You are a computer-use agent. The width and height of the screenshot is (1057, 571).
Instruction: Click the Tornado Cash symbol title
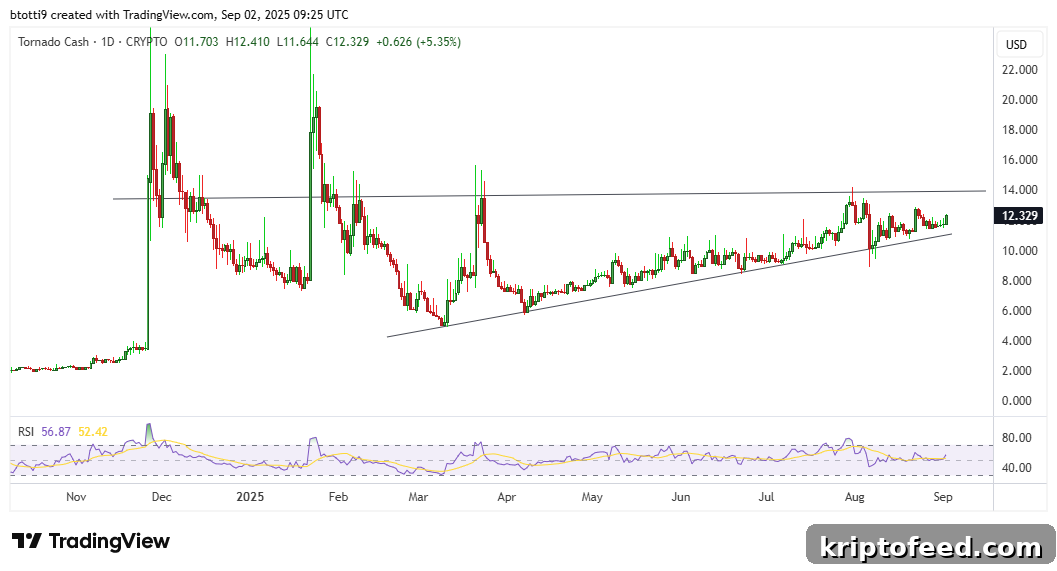pyautogui.click(x=53, y=42)
